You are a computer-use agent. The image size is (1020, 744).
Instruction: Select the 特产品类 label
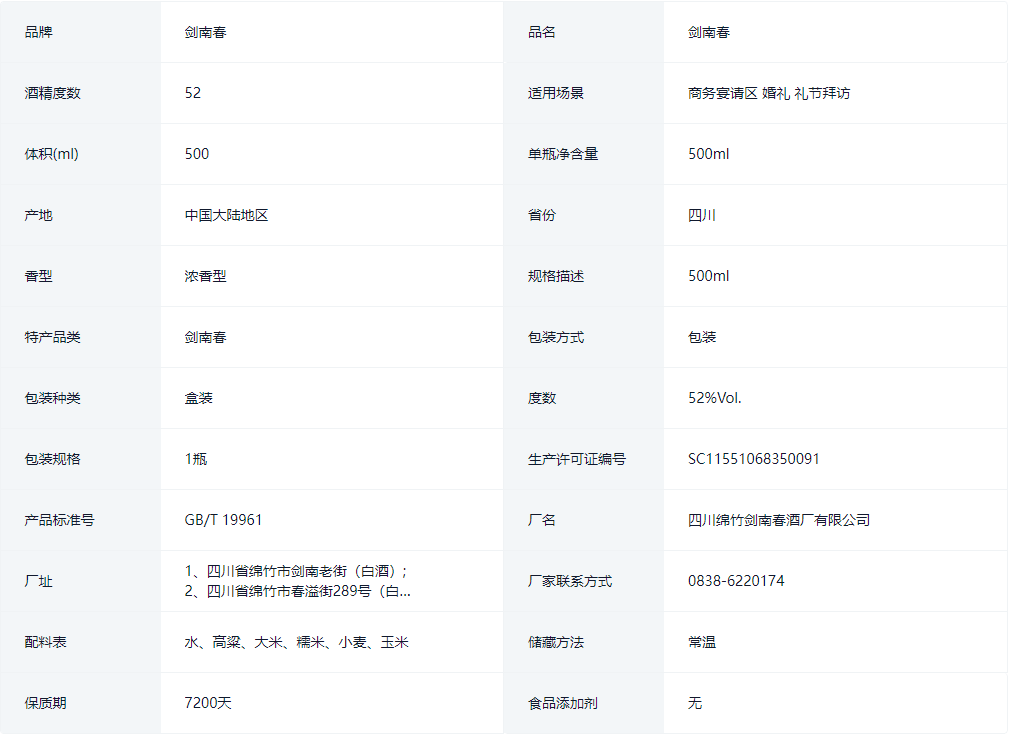pyautogui.click(x=52, y=338)
